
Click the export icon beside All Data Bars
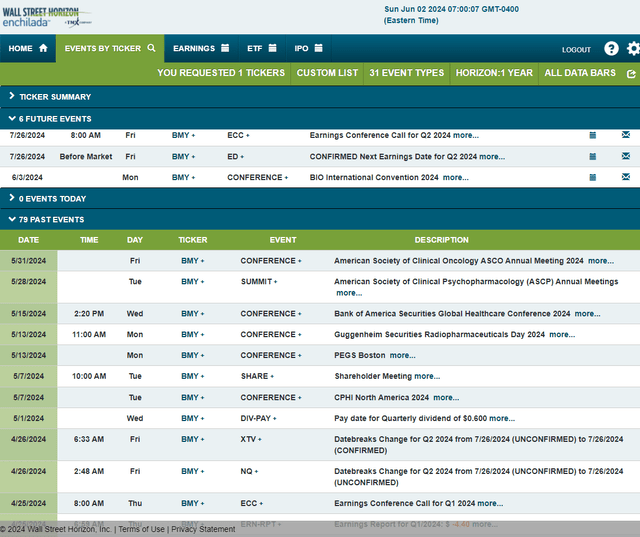(630, 73)
